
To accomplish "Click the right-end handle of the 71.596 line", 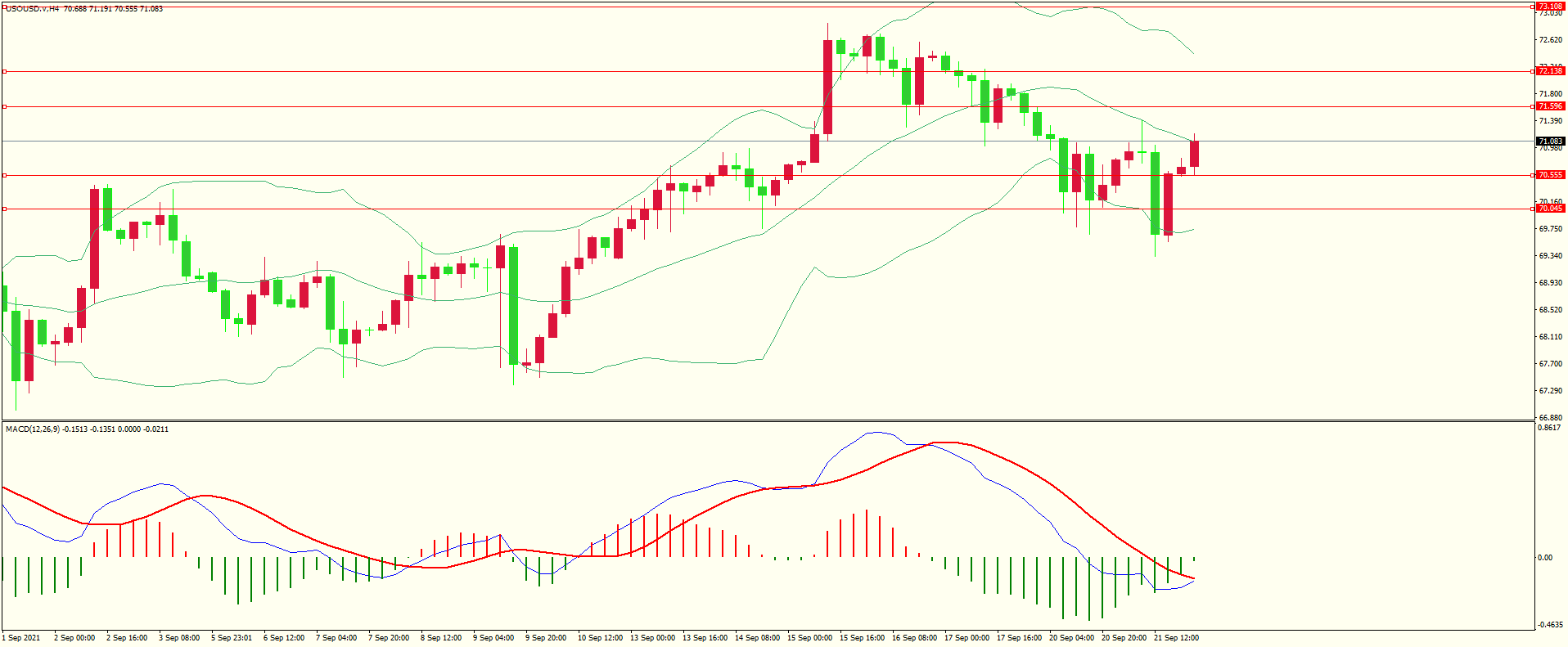I will 1532,106.
